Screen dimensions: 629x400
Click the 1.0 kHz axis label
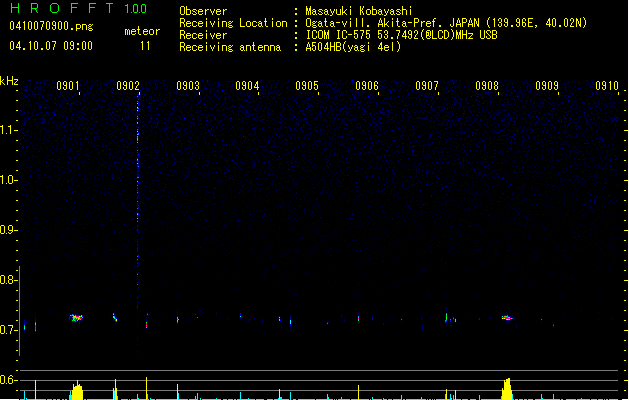(x=8, y=180)
